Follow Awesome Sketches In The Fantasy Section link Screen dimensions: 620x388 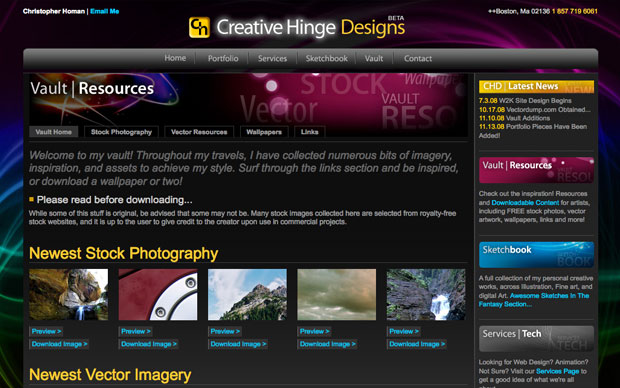pos(534,300)
